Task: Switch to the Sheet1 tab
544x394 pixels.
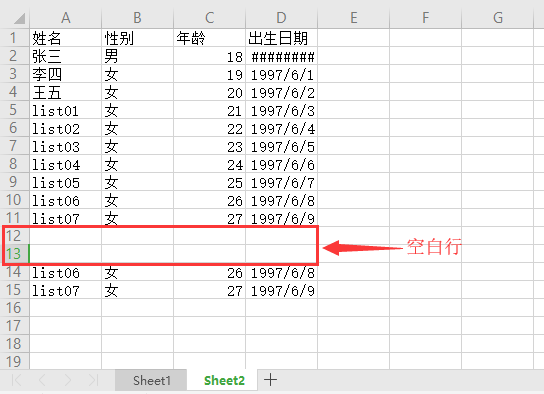Action: point(152,380)
